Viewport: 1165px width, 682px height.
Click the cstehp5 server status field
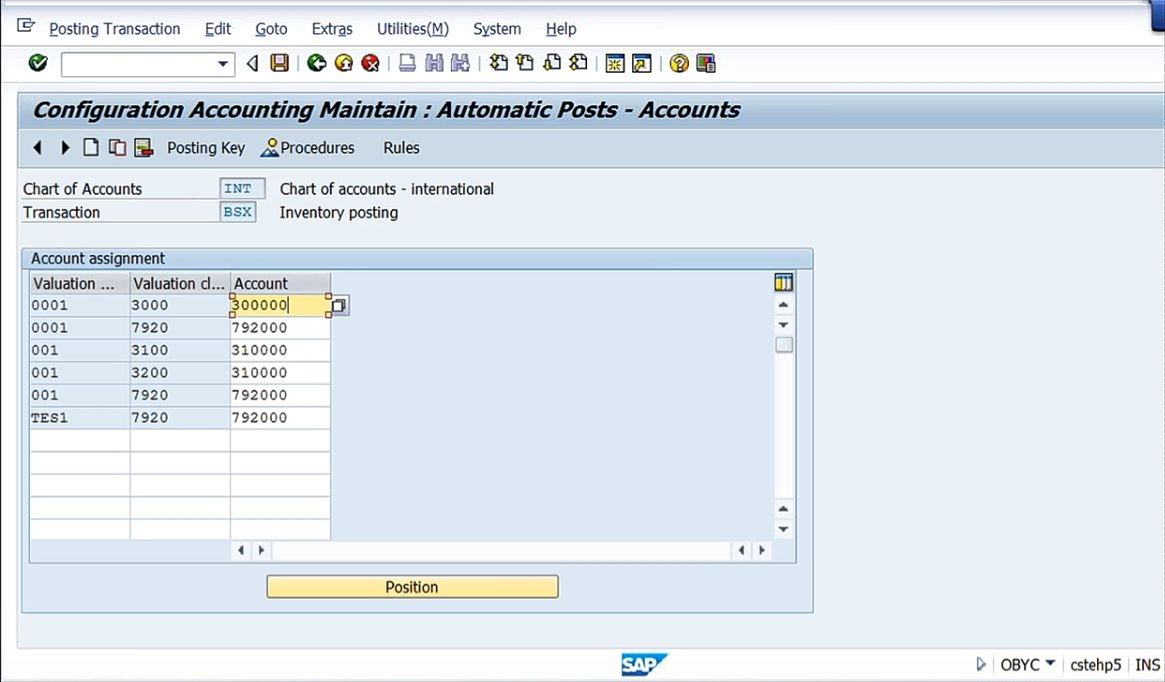[x=1095, y=665]
